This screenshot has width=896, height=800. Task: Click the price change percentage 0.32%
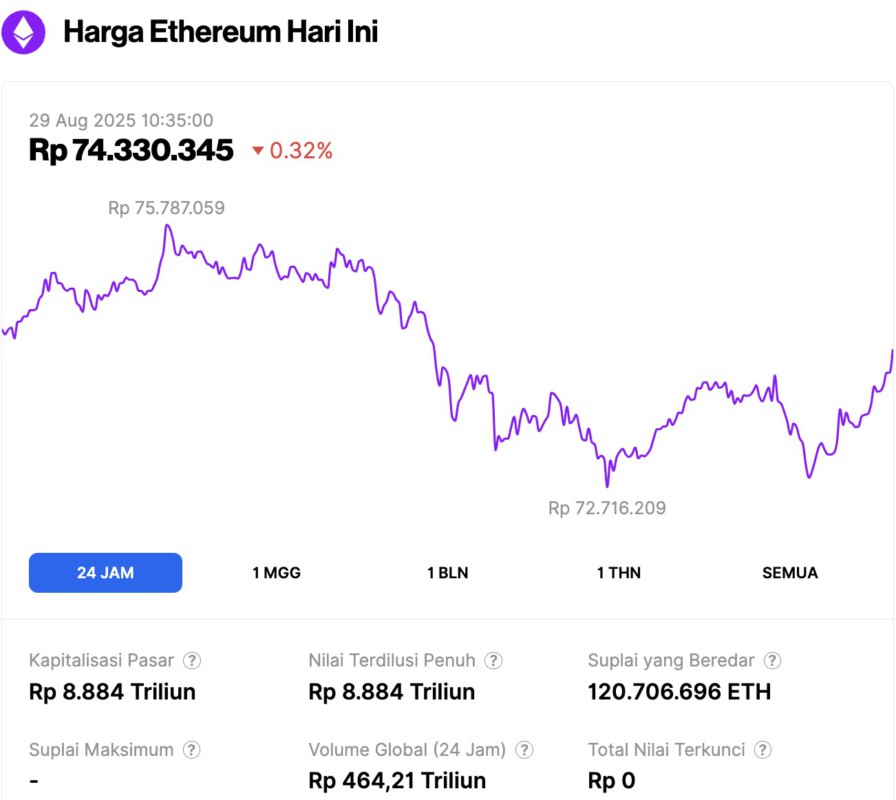300,152
